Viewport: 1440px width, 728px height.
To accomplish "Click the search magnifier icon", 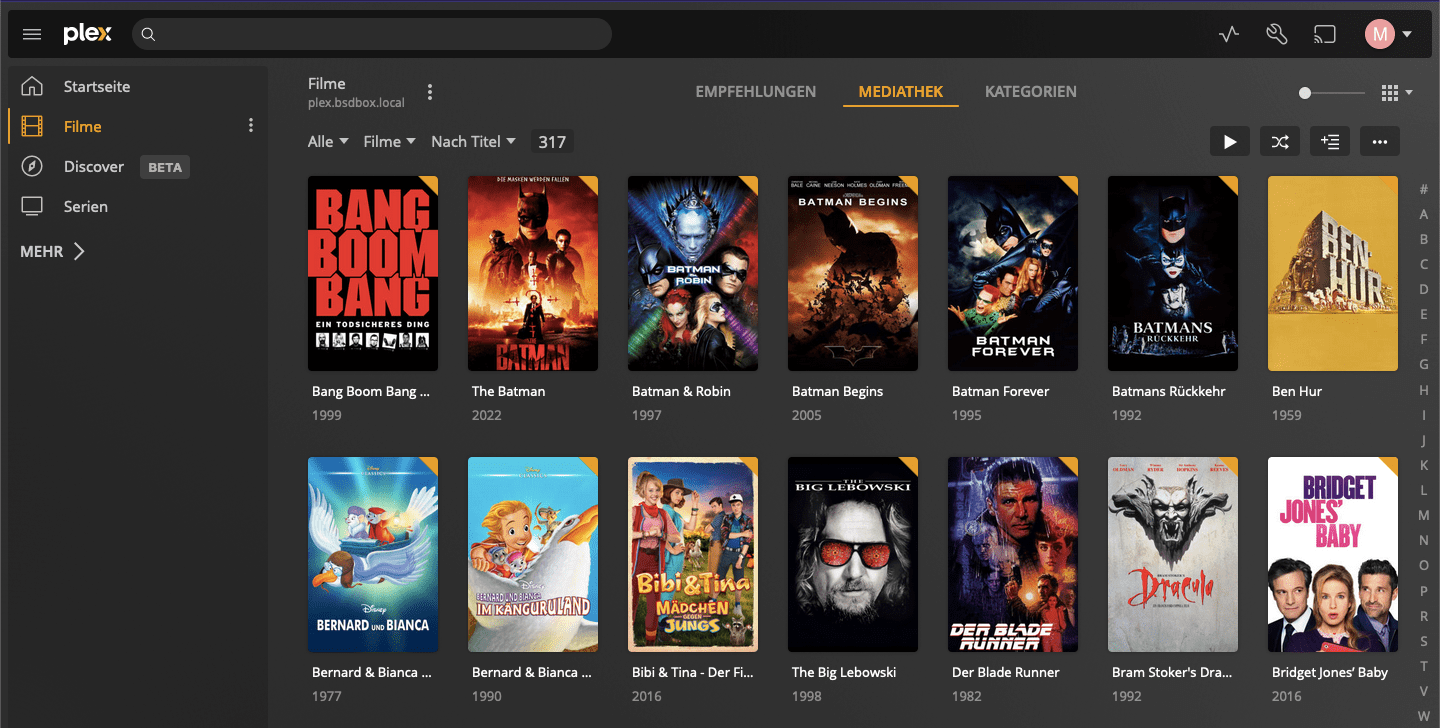I will click(148, 34).
